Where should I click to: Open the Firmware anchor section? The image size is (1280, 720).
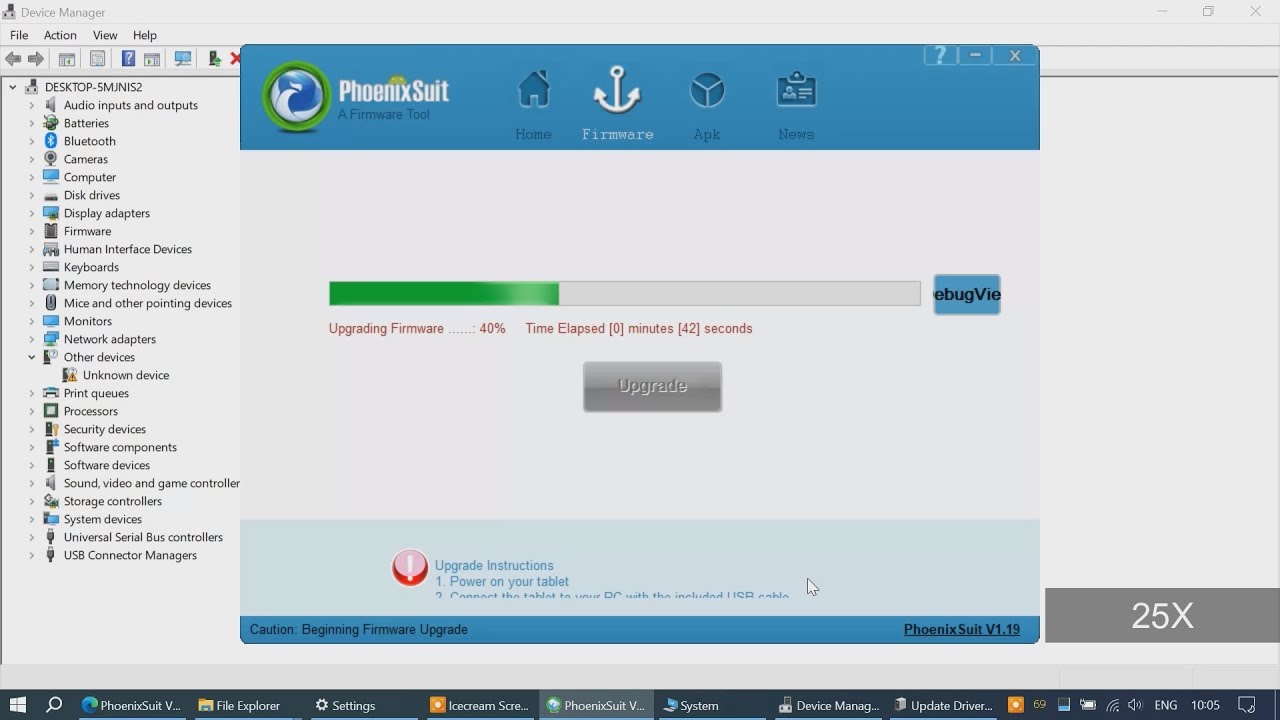[x=617, y=105]
